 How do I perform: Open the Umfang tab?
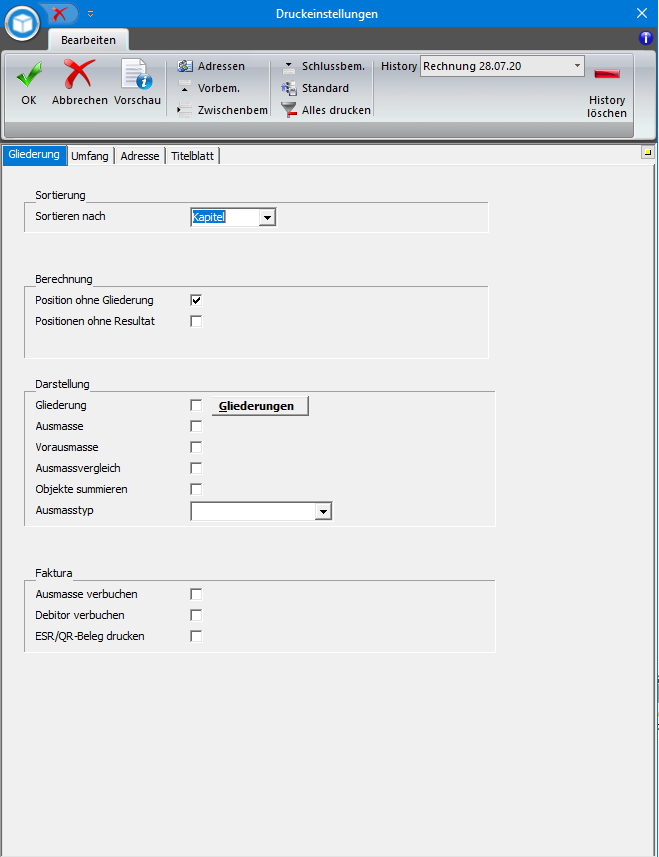pos(90,156)
